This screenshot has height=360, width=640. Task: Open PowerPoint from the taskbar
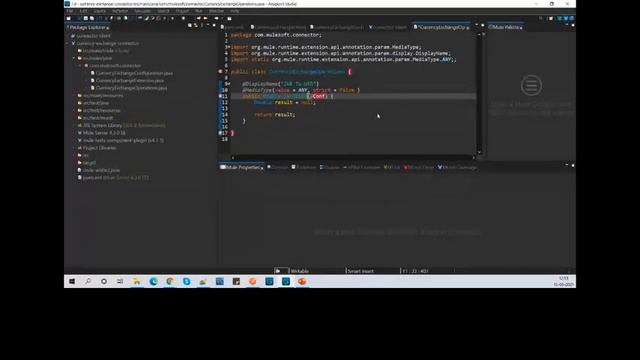[x=302, y=281]
